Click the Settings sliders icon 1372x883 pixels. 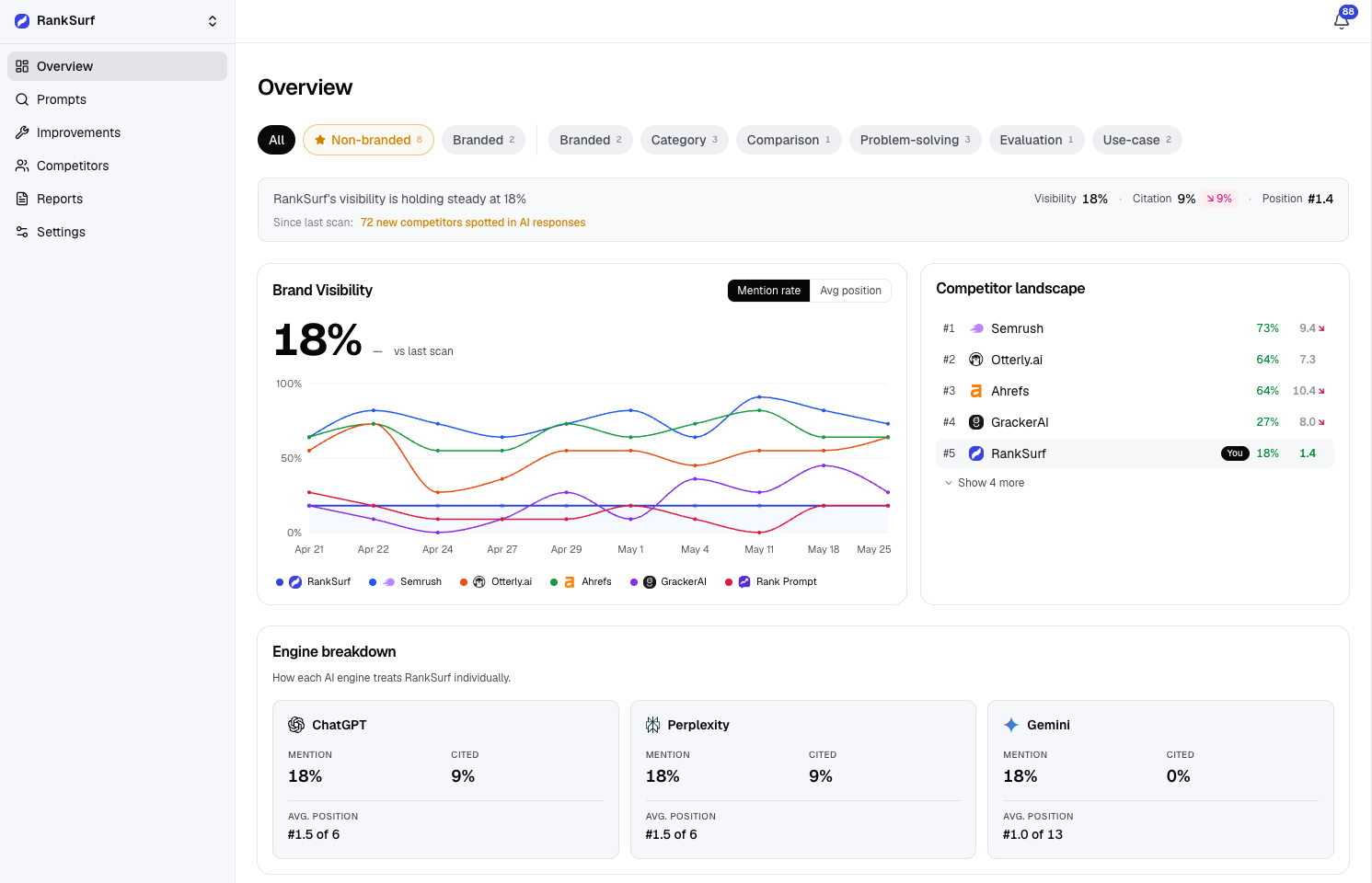click(22, 232)
